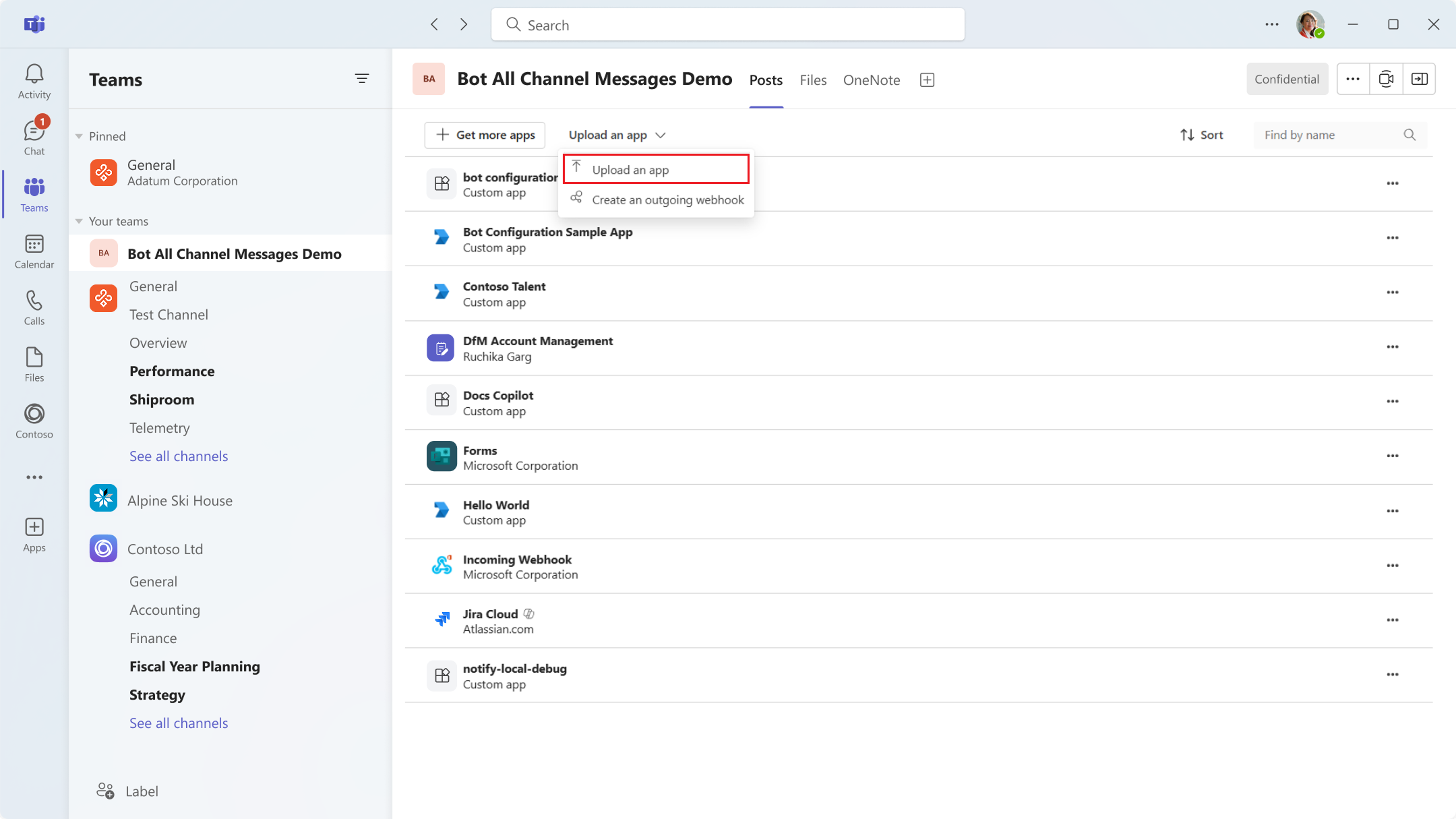Screen dimensions: 1456x819
Task: Collapse the Pinned section
Action: (79, 136)
